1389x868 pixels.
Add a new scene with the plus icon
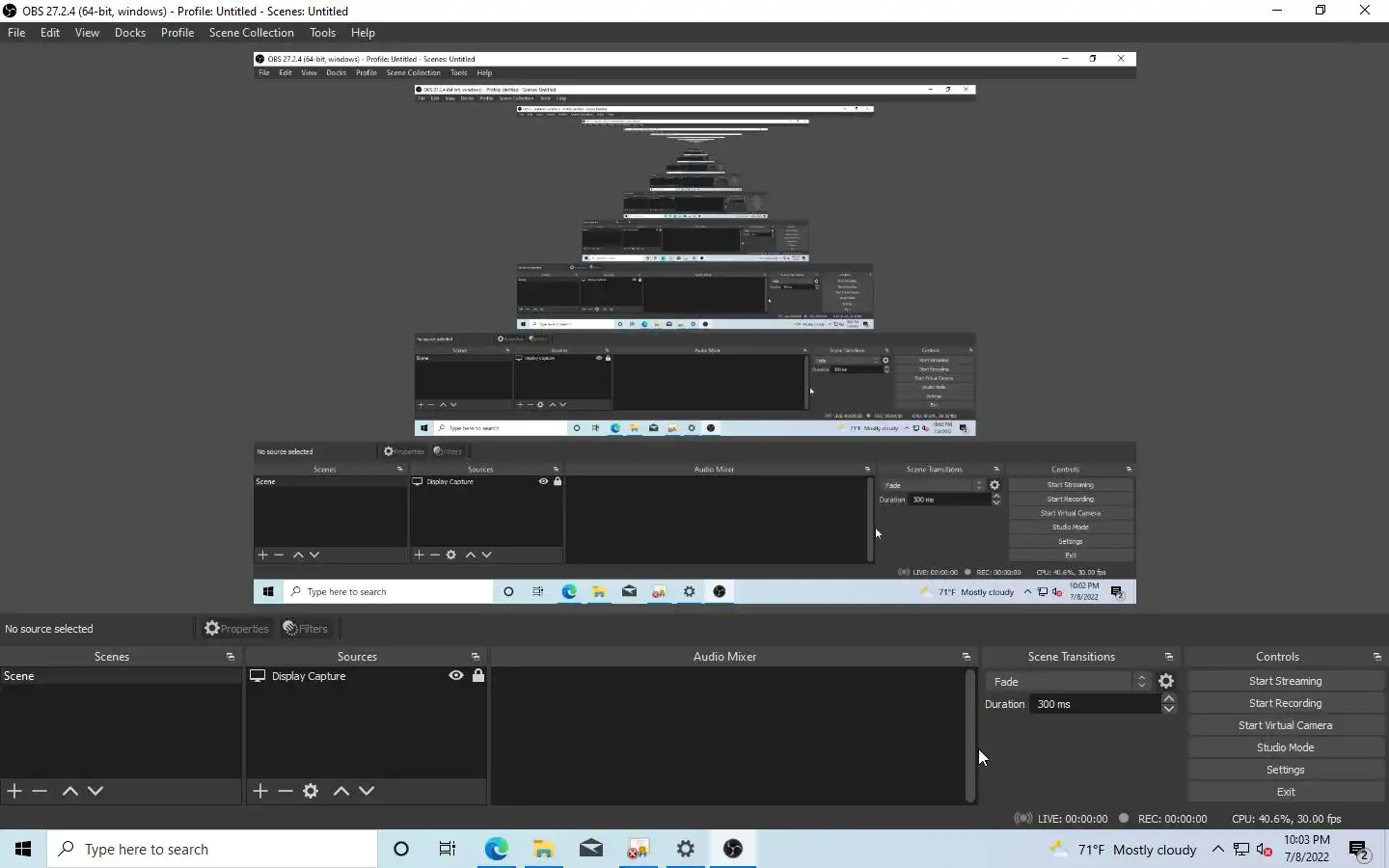click(14, 791)
